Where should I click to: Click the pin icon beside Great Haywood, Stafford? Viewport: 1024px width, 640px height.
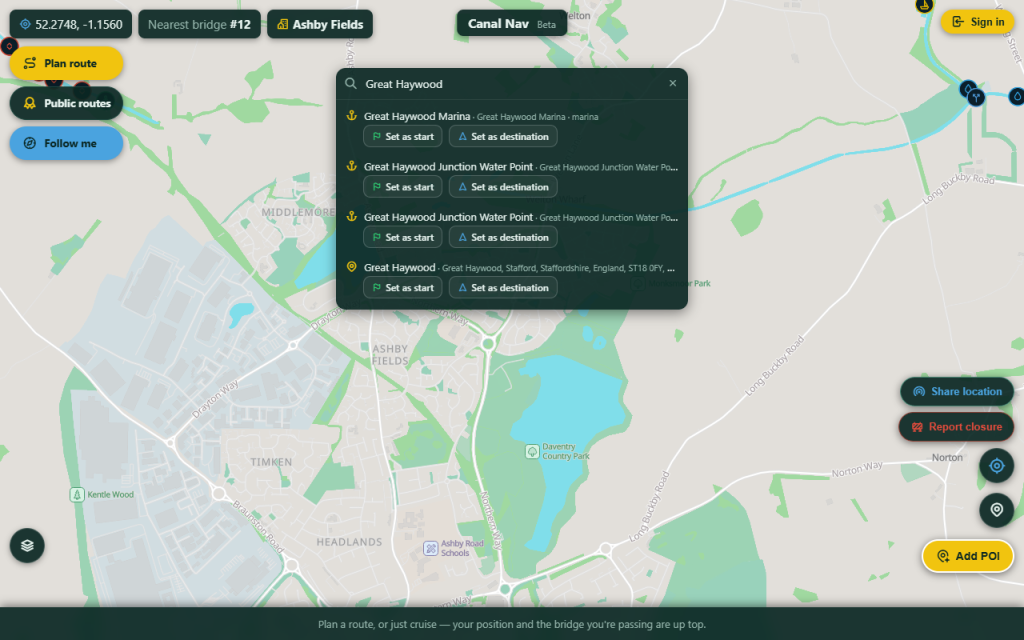[x=351, y=266]
